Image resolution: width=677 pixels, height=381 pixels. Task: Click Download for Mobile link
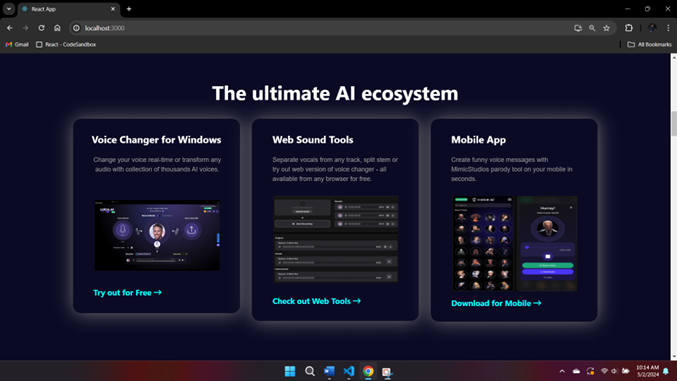tap(496, 303)
